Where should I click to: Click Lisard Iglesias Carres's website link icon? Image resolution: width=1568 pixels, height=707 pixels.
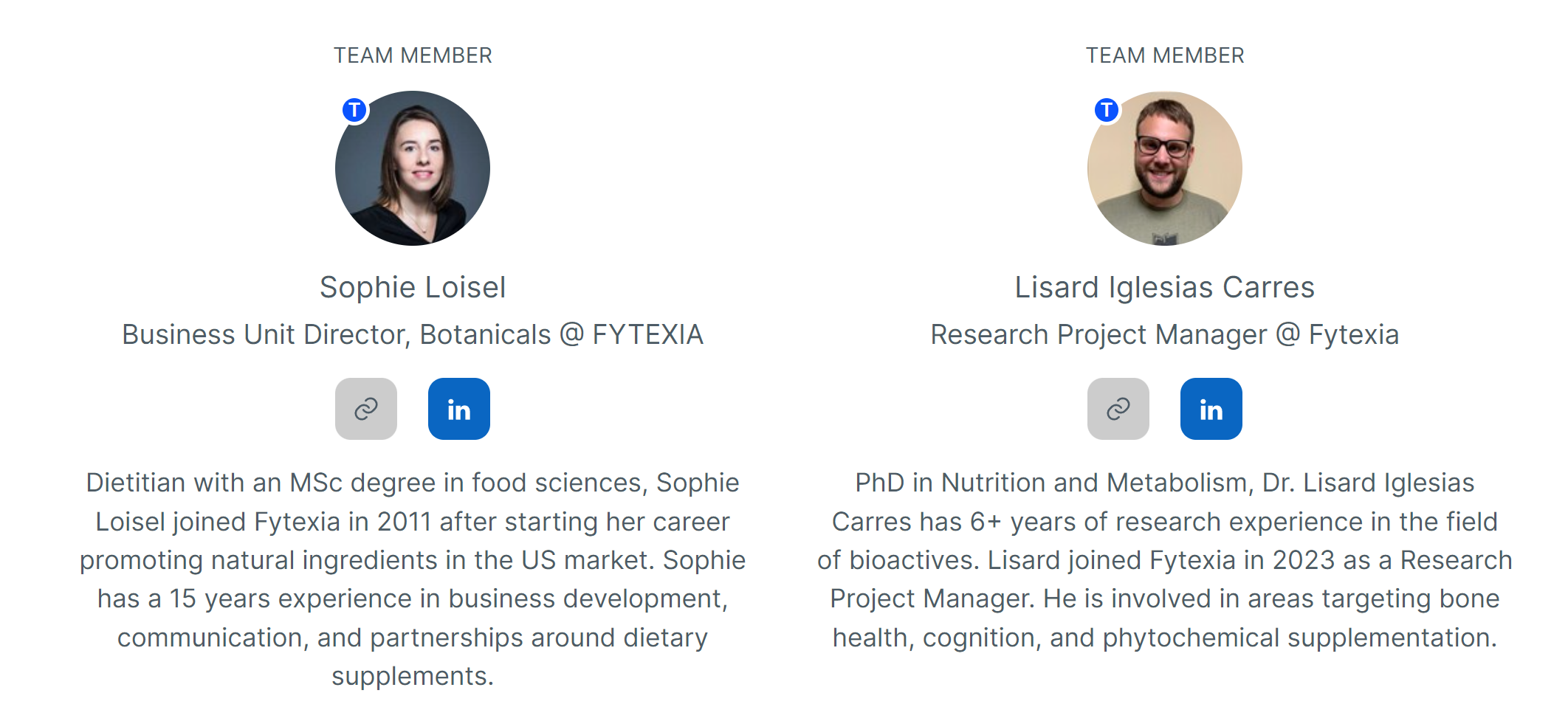point(1118,409)
